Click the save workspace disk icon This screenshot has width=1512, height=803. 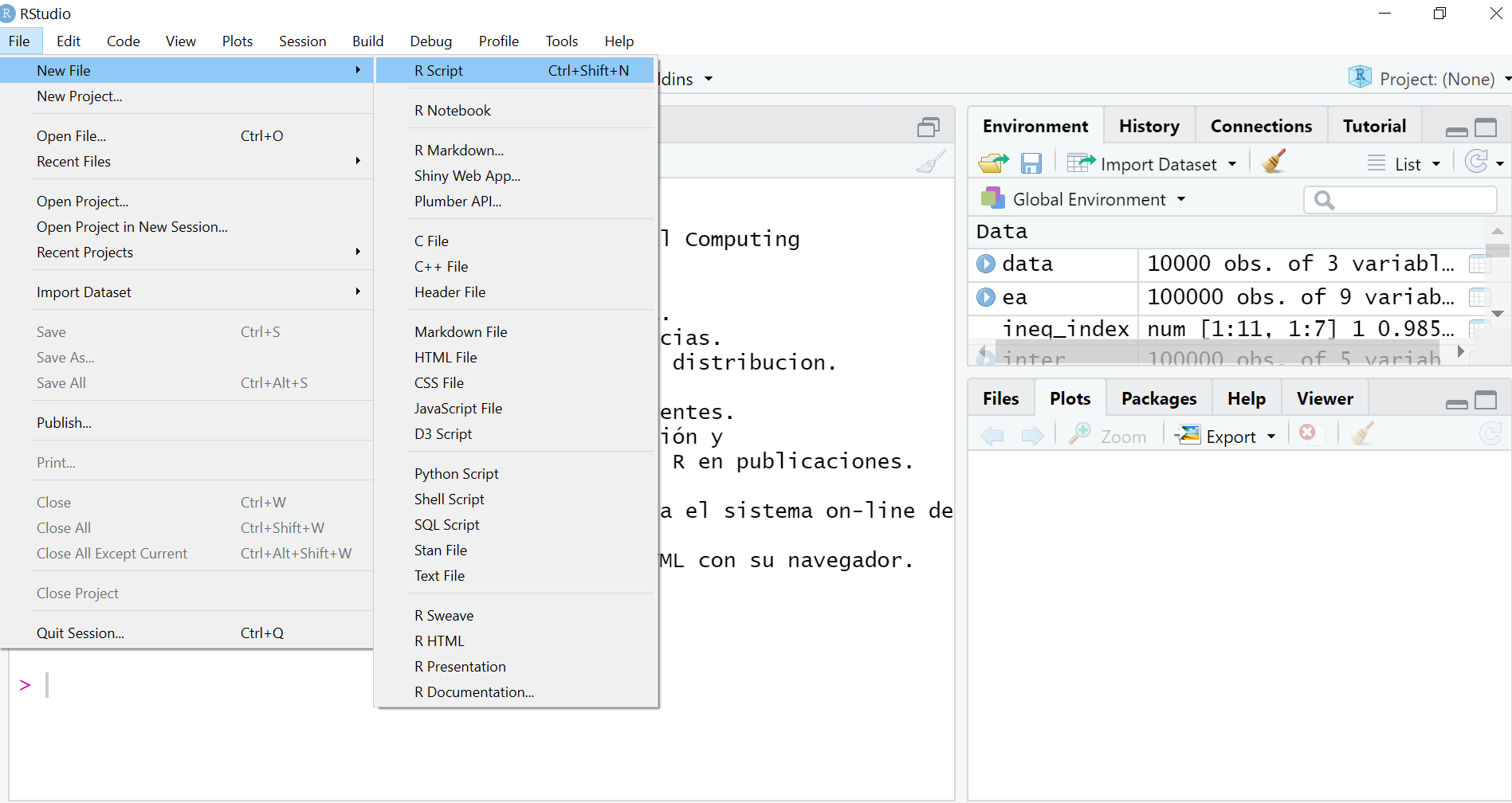(1031, 163)
